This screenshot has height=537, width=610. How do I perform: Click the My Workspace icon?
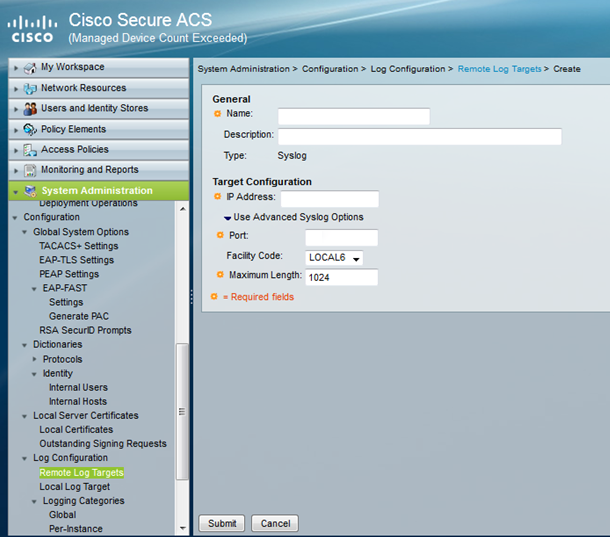[30, 68]
